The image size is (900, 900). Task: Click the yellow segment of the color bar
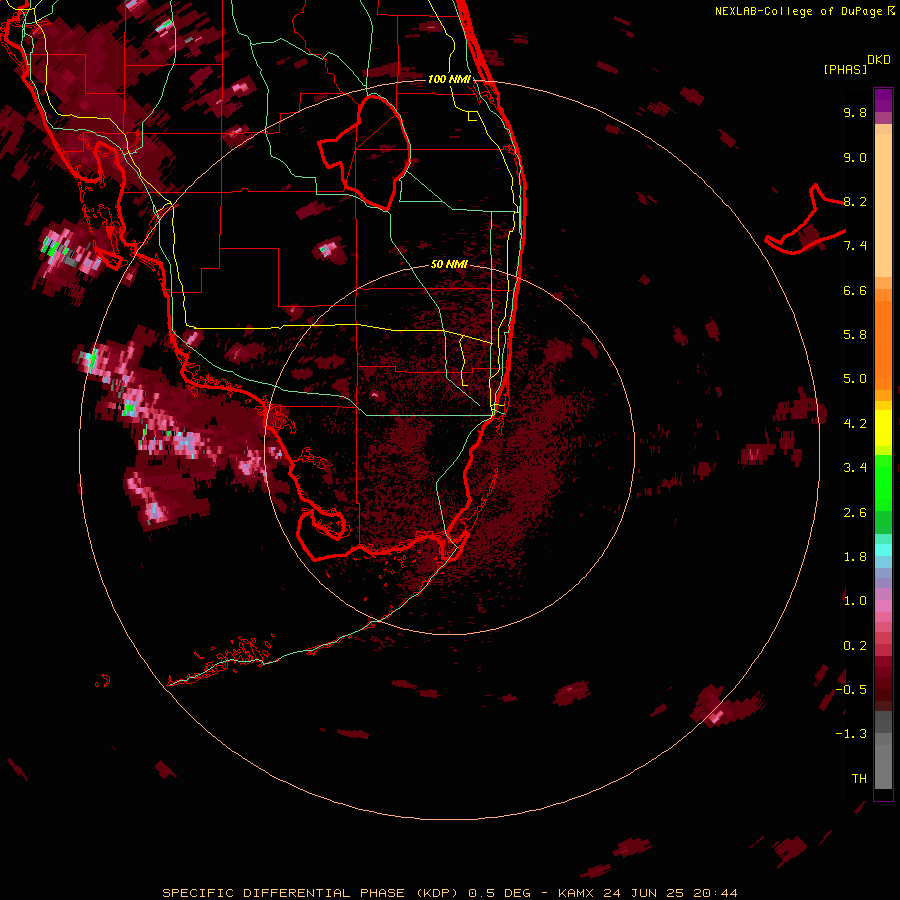click(x=883, y=428)
